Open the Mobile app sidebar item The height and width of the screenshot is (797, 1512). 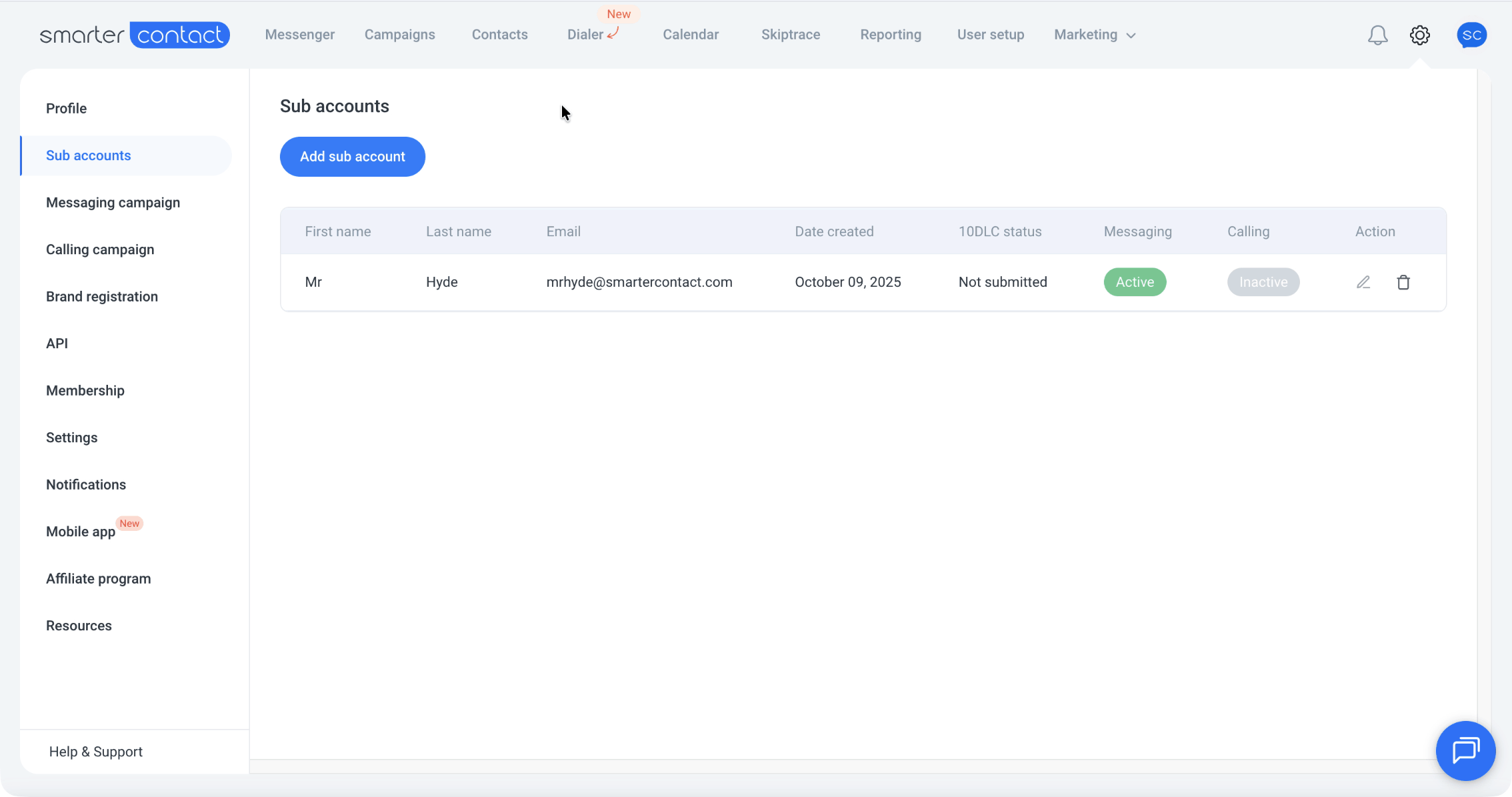[81, 532]
